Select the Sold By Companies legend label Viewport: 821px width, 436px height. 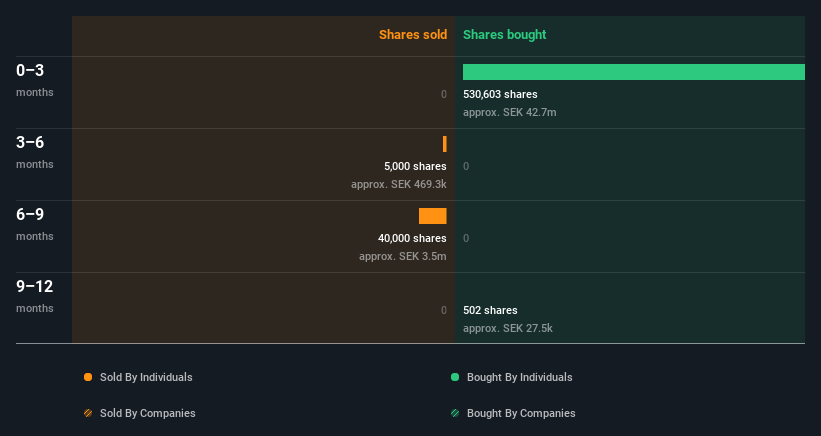coord(148,413)
